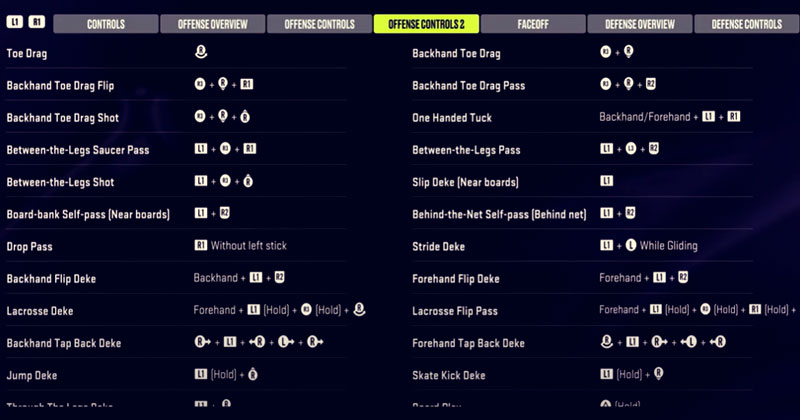
Task: Select the Offense Controls tab
Action: 319,24
